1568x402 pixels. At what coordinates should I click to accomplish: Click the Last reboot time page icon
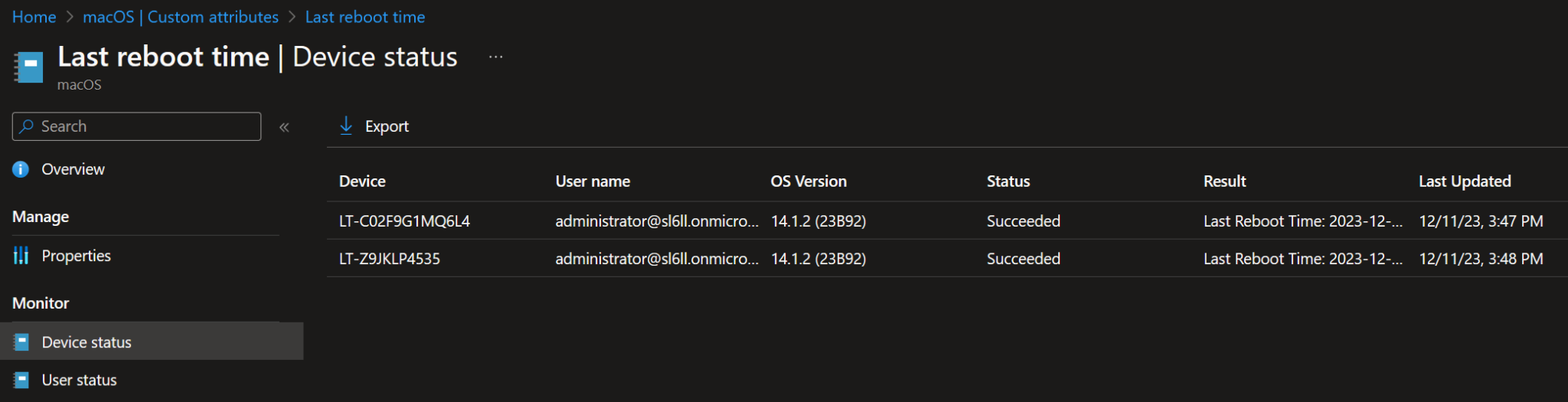point(29,67)
